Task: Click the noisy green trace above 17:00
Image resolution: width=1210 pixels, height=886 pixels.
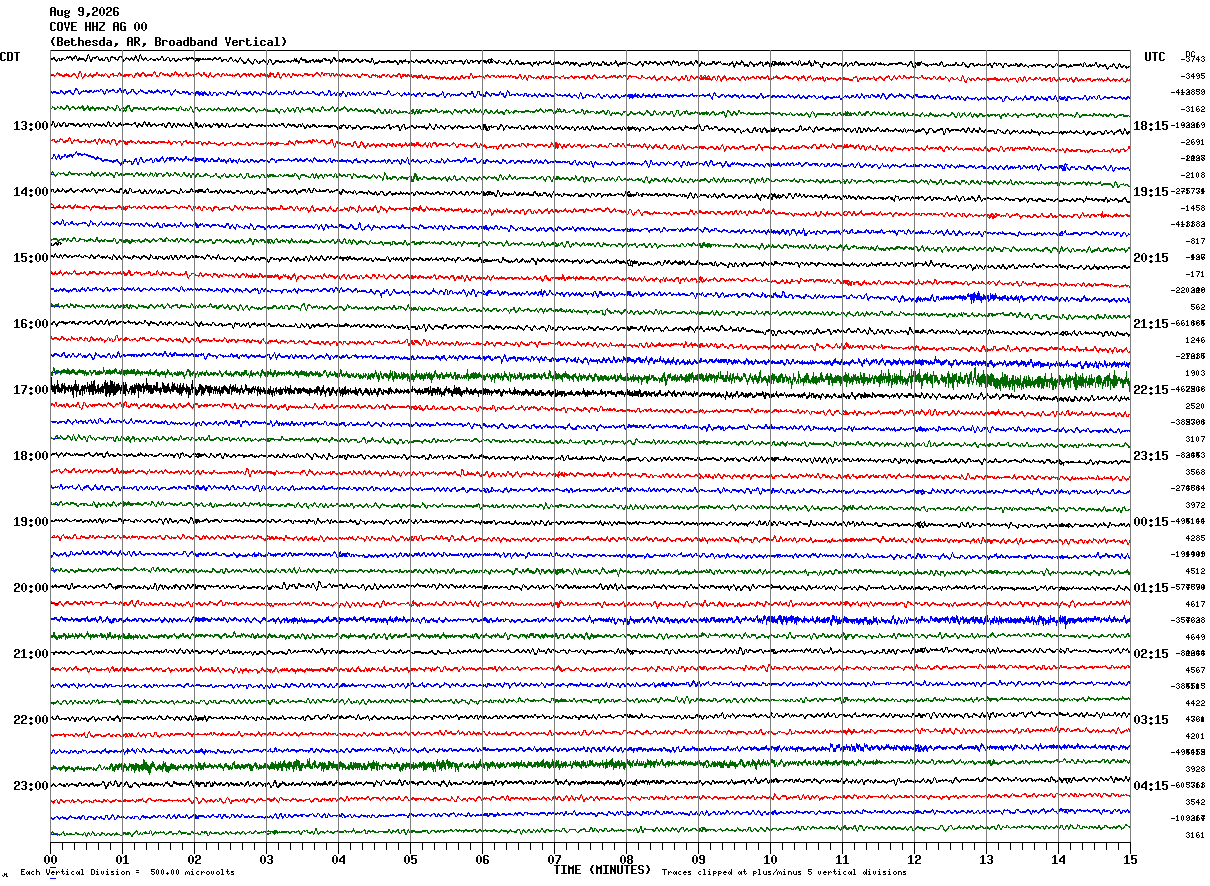Action: coord(590,377)
